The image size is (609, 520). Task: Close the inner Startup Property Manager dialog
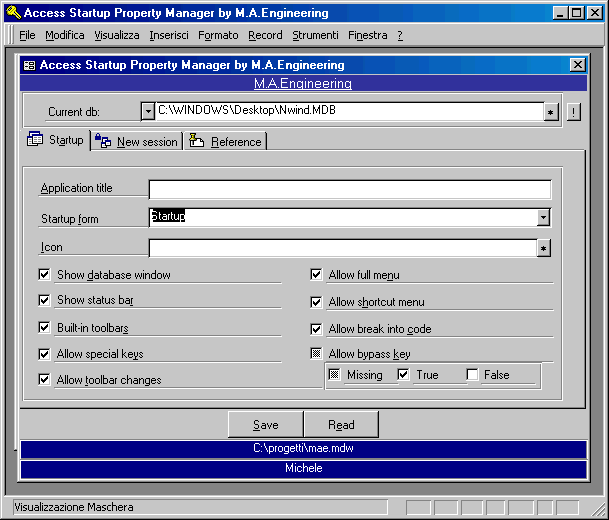coord(577,64)
